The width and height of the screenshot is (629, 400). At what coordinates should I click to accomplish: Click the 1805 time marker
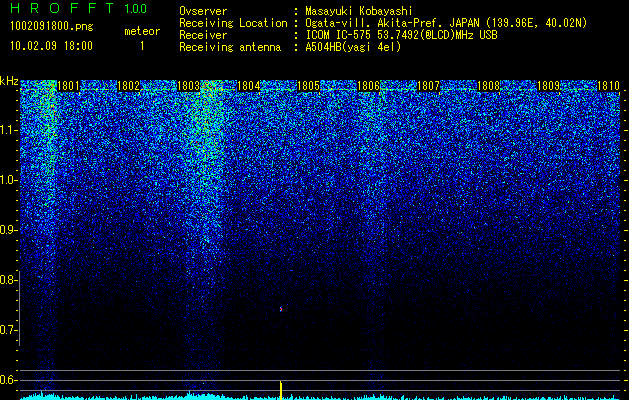(308, 86)
